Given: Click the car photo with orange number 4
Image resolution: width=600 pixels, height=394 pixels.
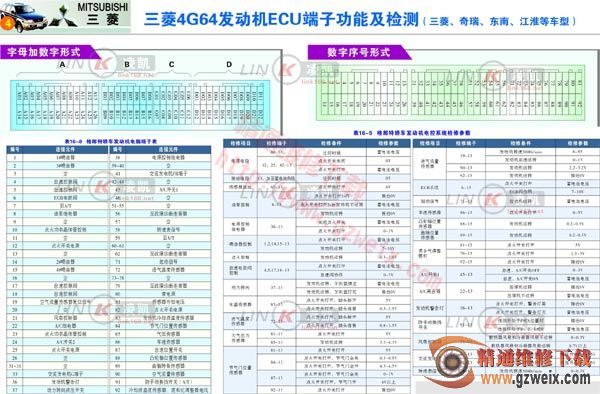Looking at the screenshot, I should (24, 17).
